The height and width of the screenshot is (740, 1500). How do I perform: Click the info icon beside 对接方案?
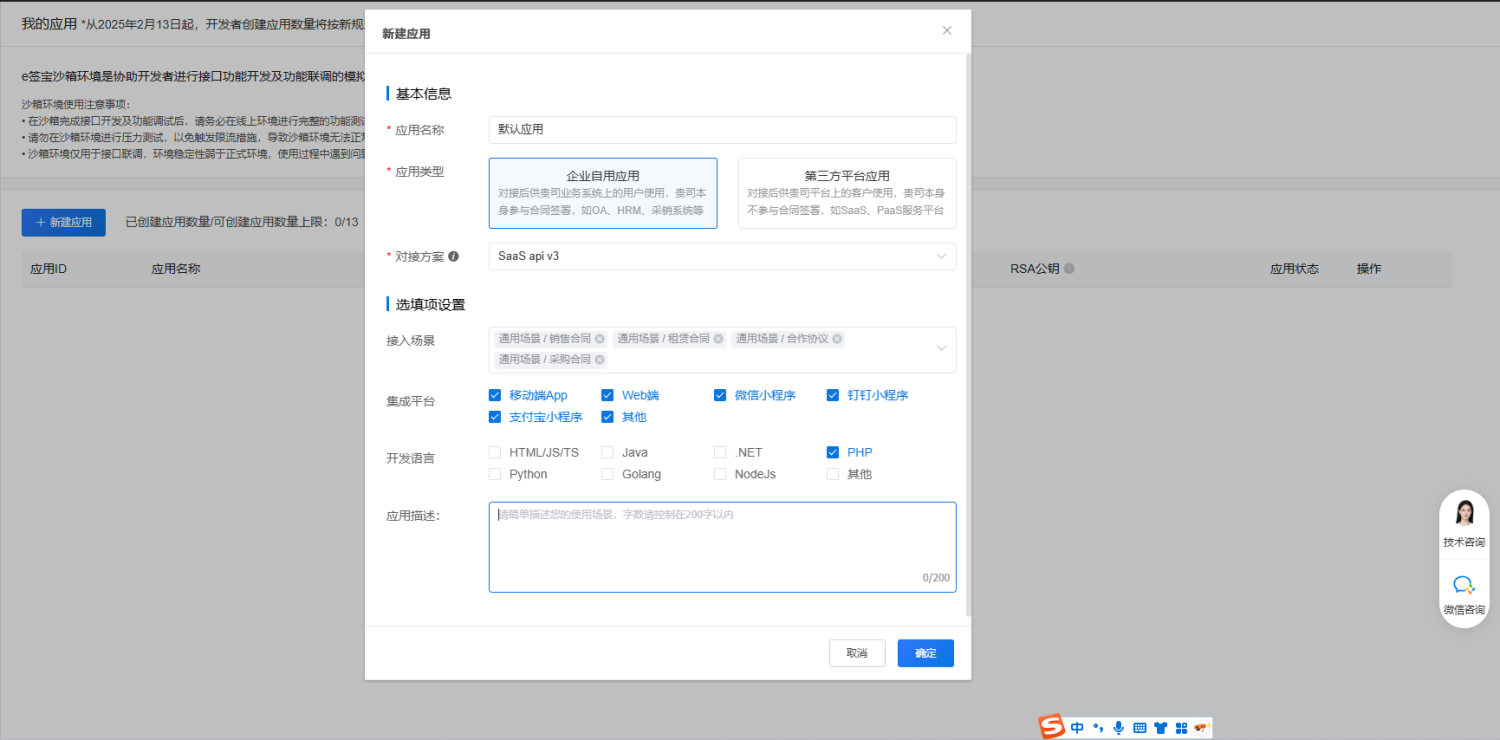pyautogui.click(x=454, y=257)
